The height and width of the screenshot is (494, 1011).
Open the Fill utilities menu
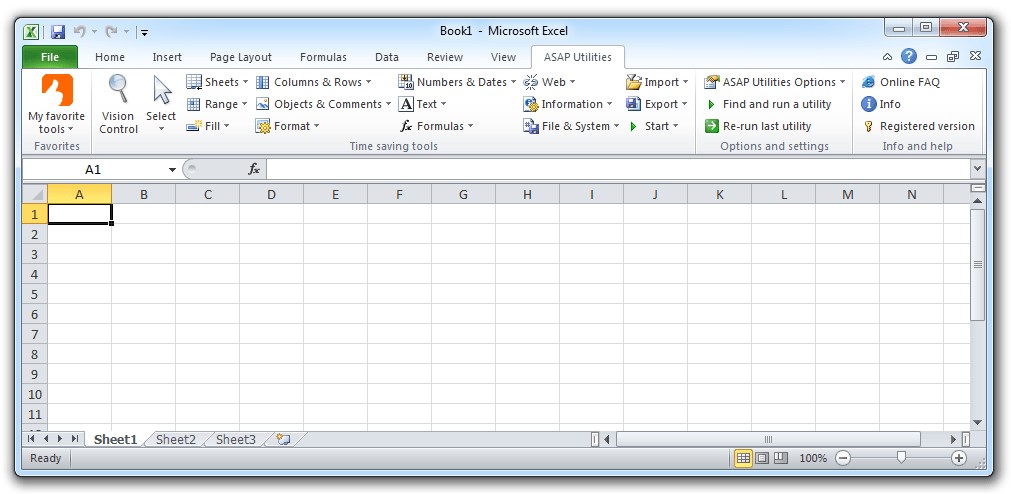[208, 126]
